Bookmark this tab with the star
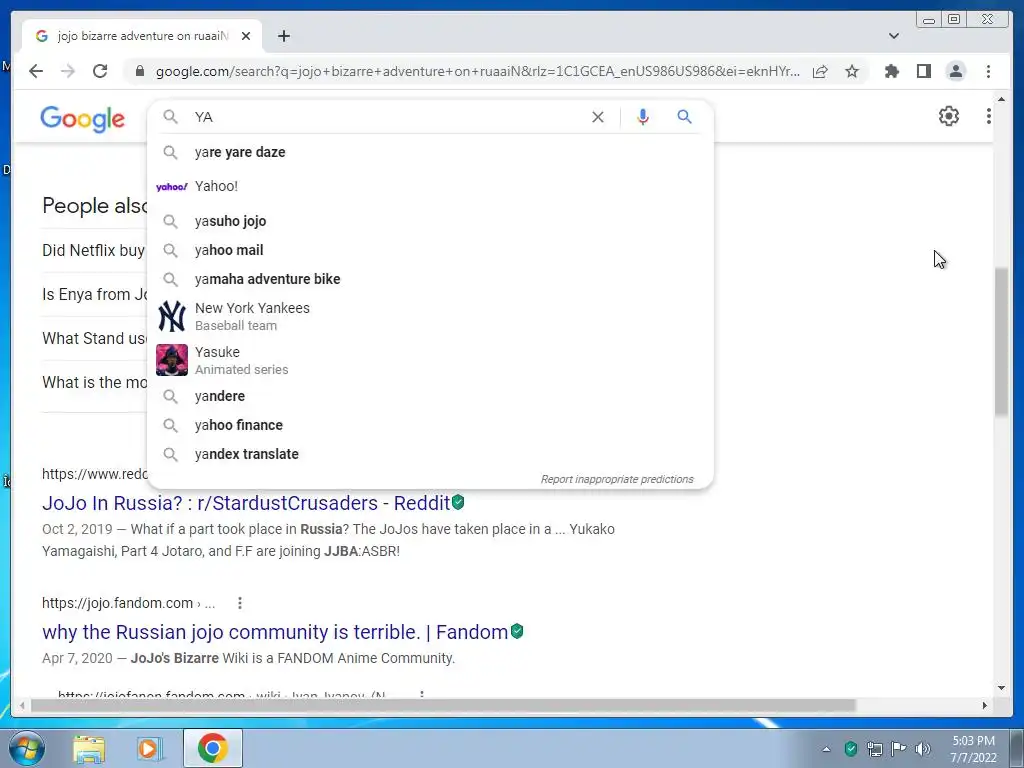The image size is (1024, 768). point(852,71)
